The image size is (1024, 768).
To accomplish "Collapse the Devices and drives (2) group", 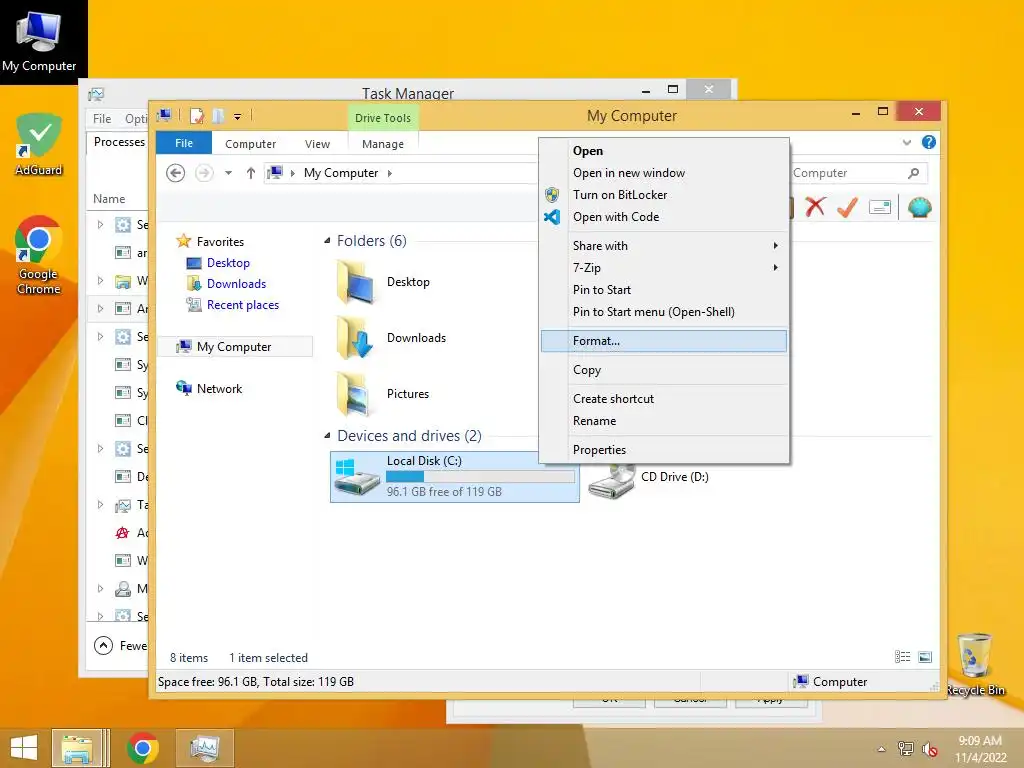I will coord(327,436).
